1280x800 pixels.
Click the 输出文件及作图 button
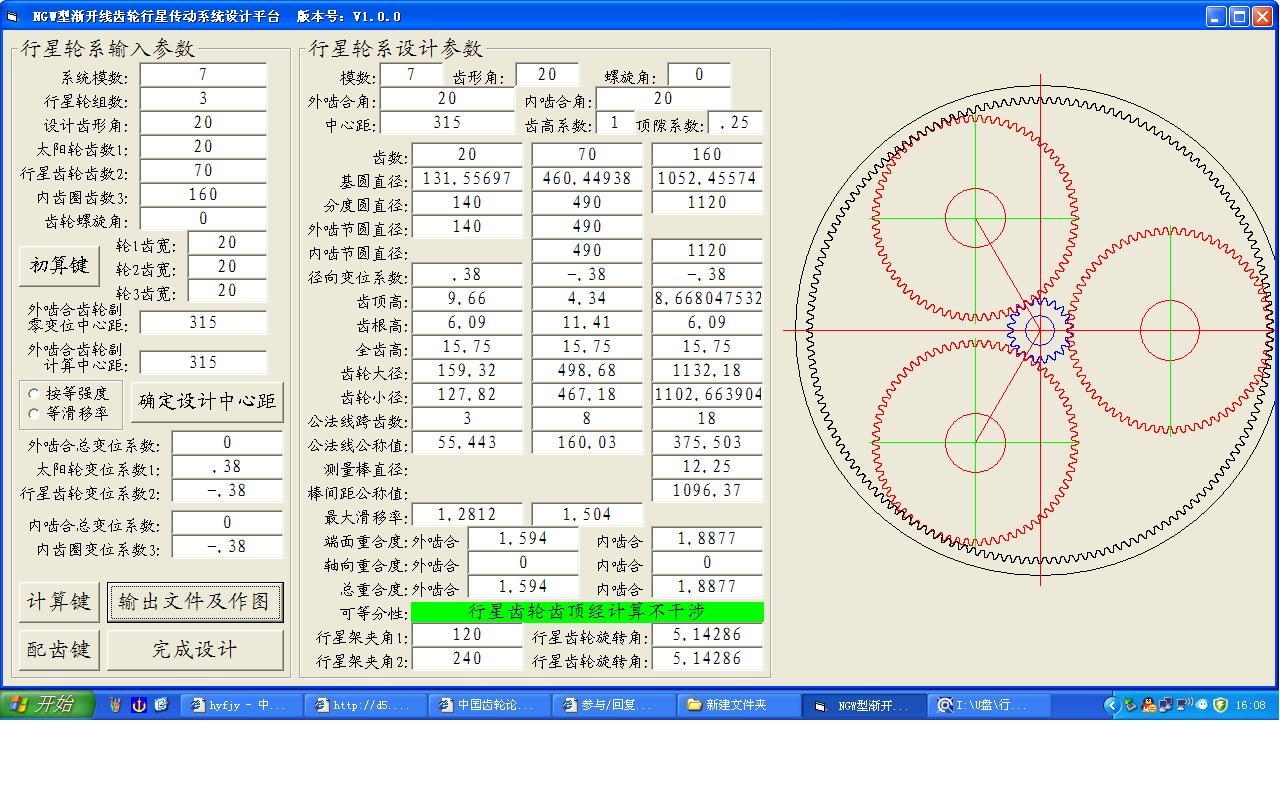[195, 602]
